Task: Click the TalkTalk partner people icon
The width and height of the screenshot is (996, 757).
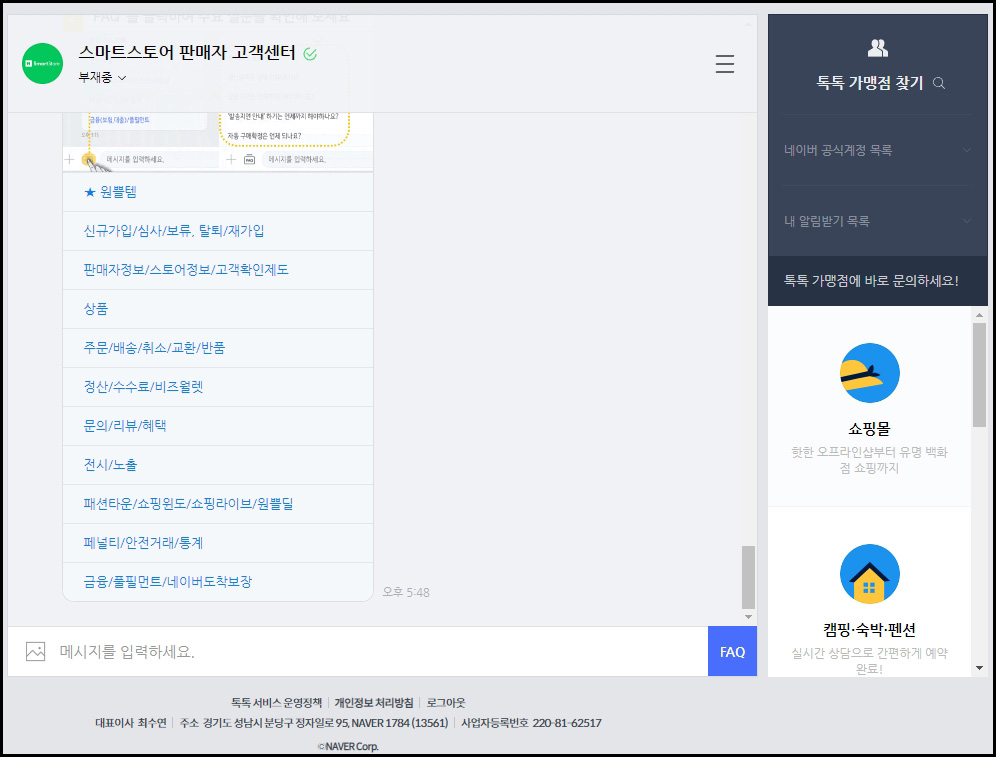Action: pos(878,48)
